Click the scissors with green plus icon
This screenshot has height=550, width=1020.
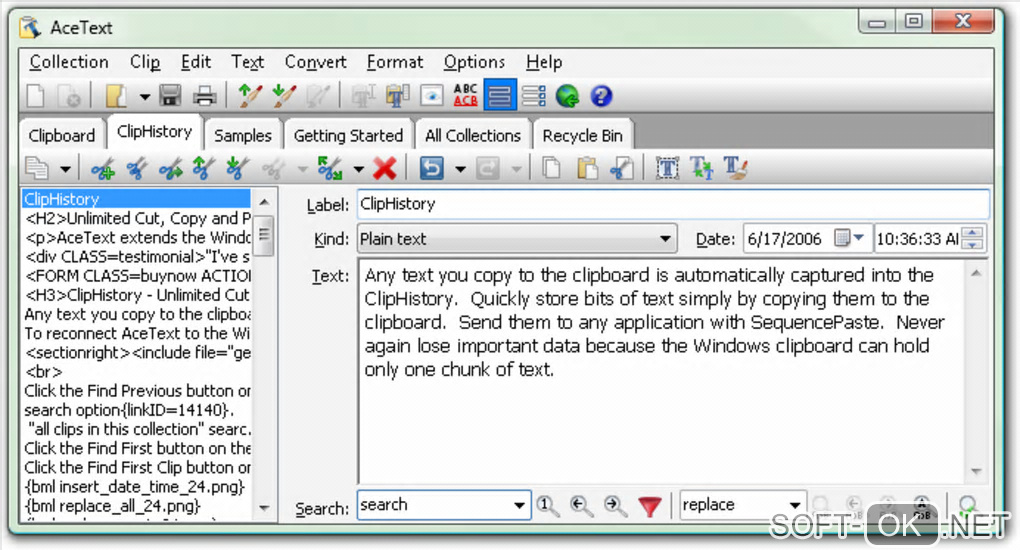[x=103, y=169]
